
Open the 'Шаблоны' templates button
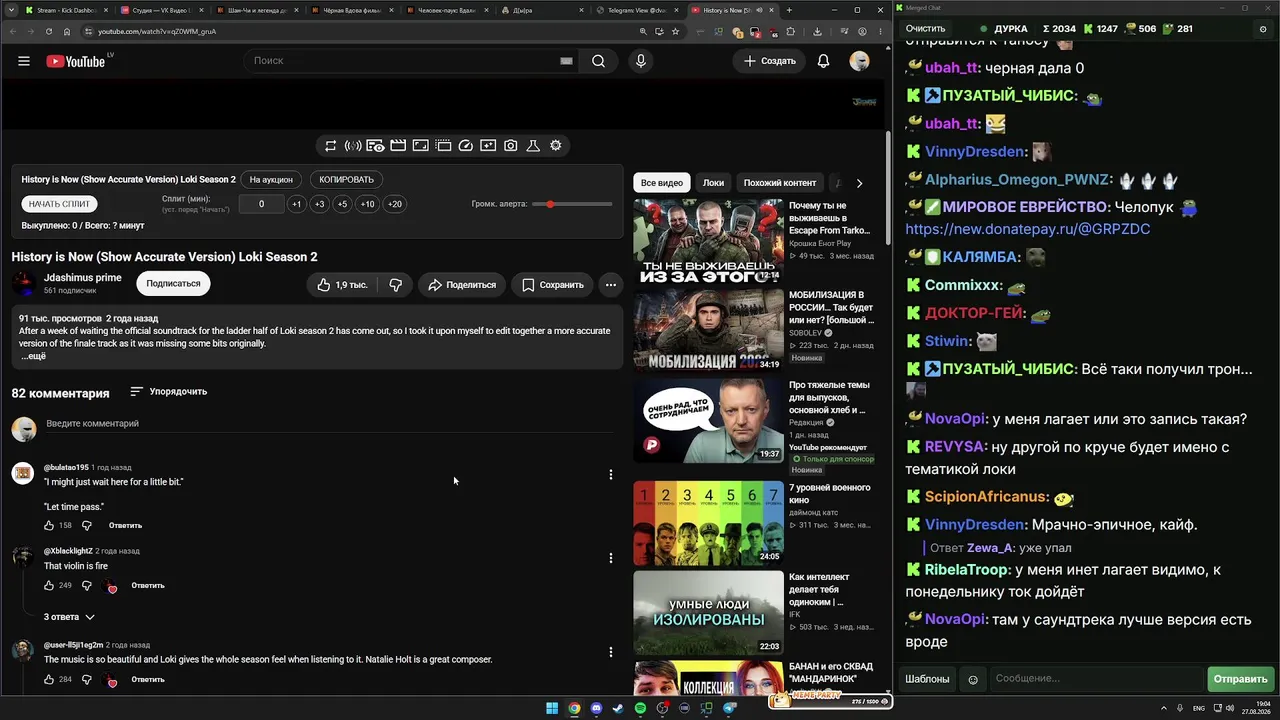click(927, 680)
